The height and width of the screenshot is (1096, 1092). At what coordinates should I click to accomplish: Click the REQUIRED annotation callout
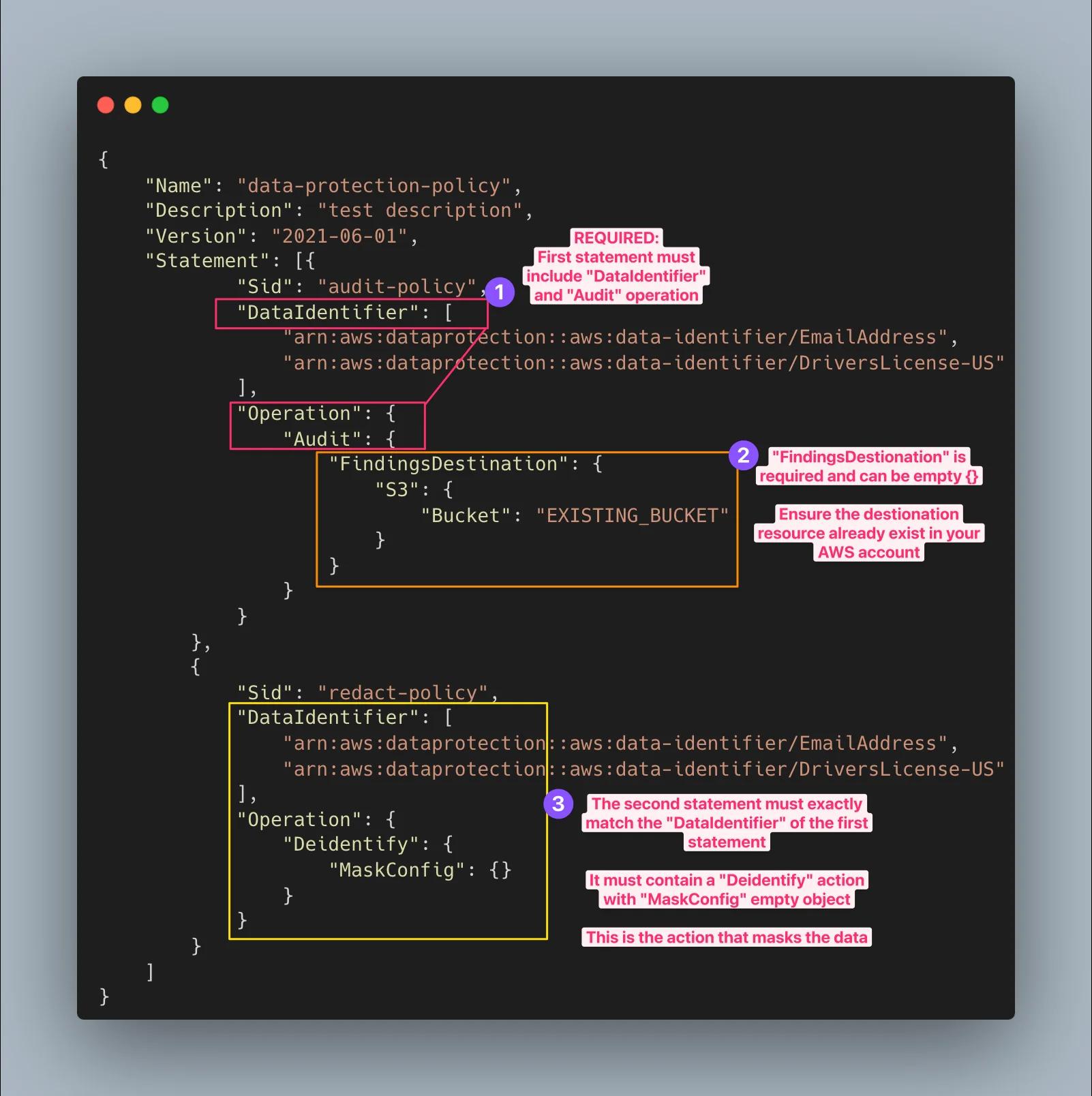coord(614,266)
